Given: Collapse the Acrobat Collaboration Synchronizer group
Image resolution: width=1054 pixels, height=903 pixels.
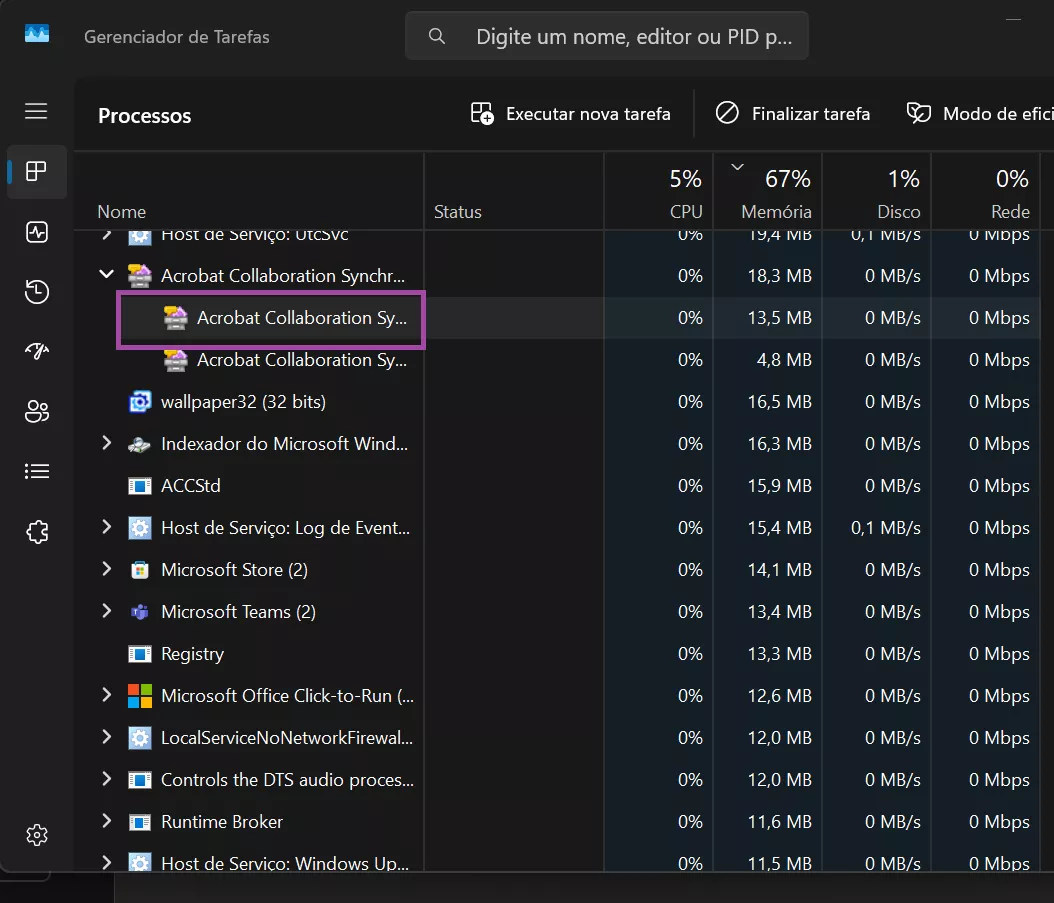Looking at the screenshot, I should point(107,275).
